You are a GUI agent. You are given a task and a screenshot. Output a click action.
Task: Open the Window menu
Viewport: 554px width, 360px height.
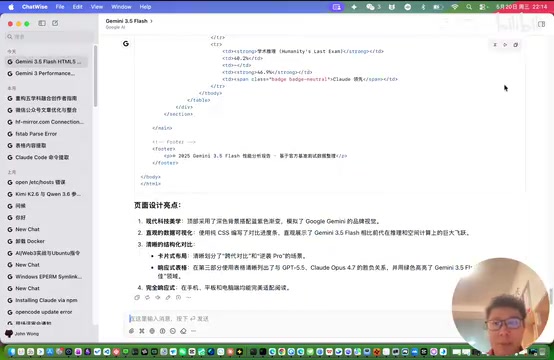point(121,7)
